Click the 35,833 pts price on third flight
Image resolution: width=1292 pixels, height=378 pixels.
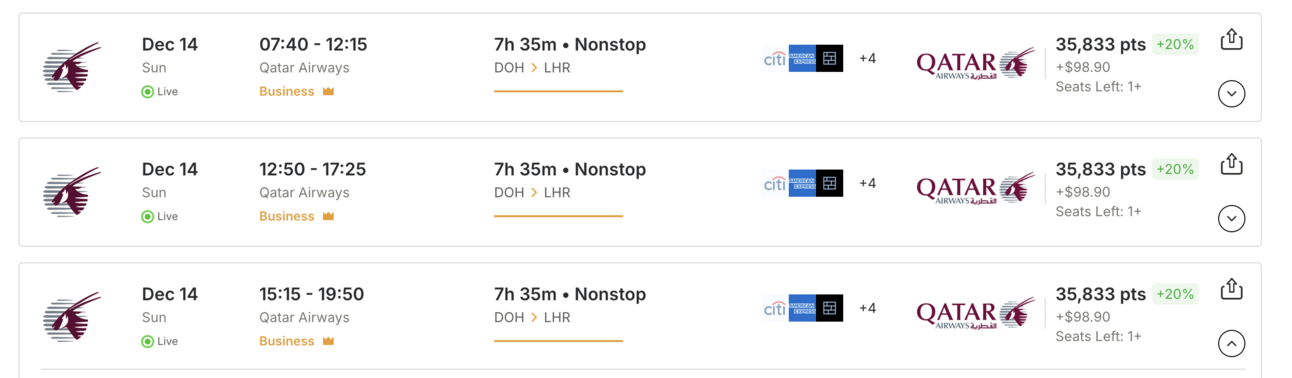pyautogui.click(x=1100, y=294)
